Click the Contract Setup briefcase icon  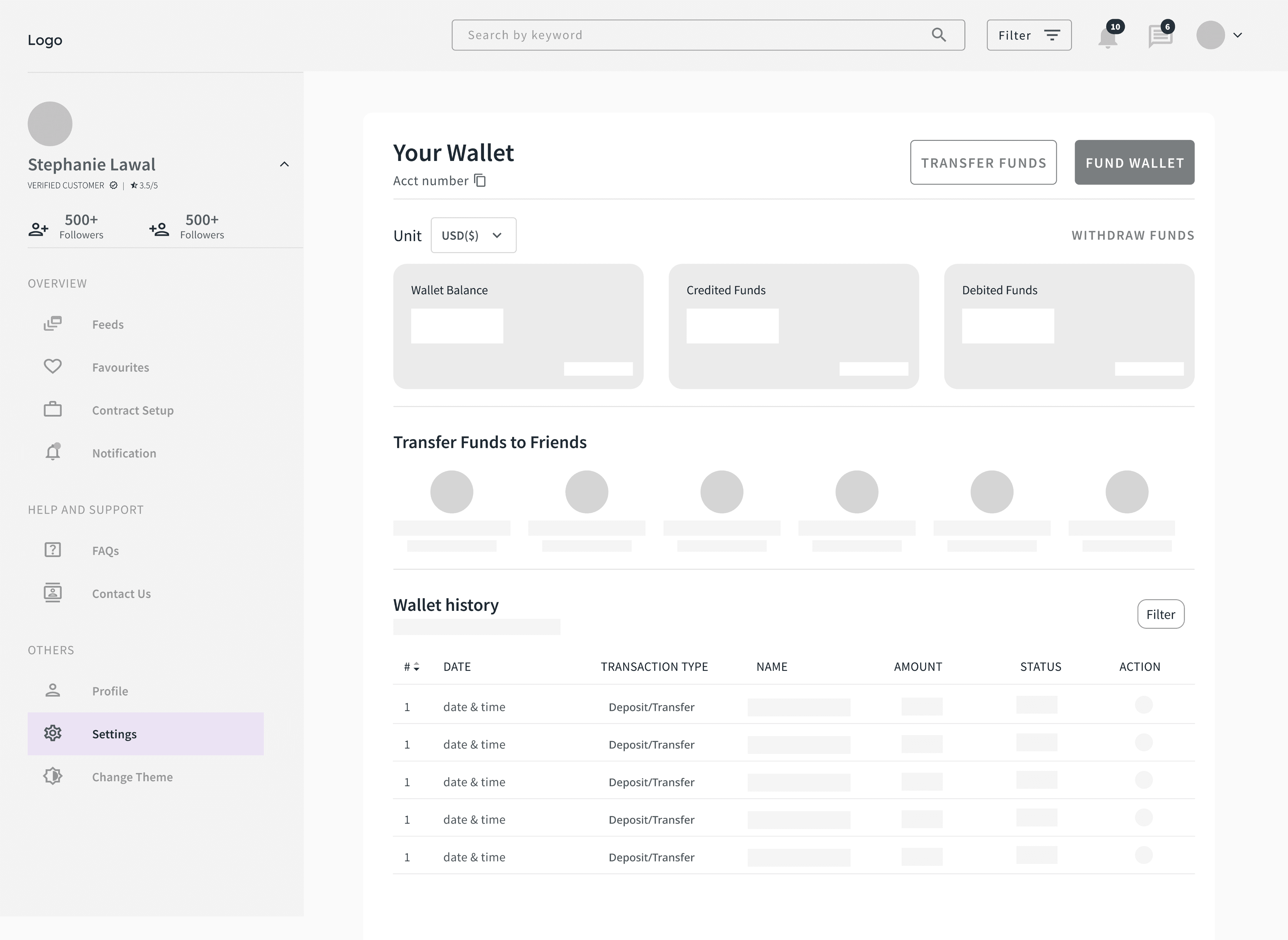pos(53,409)
